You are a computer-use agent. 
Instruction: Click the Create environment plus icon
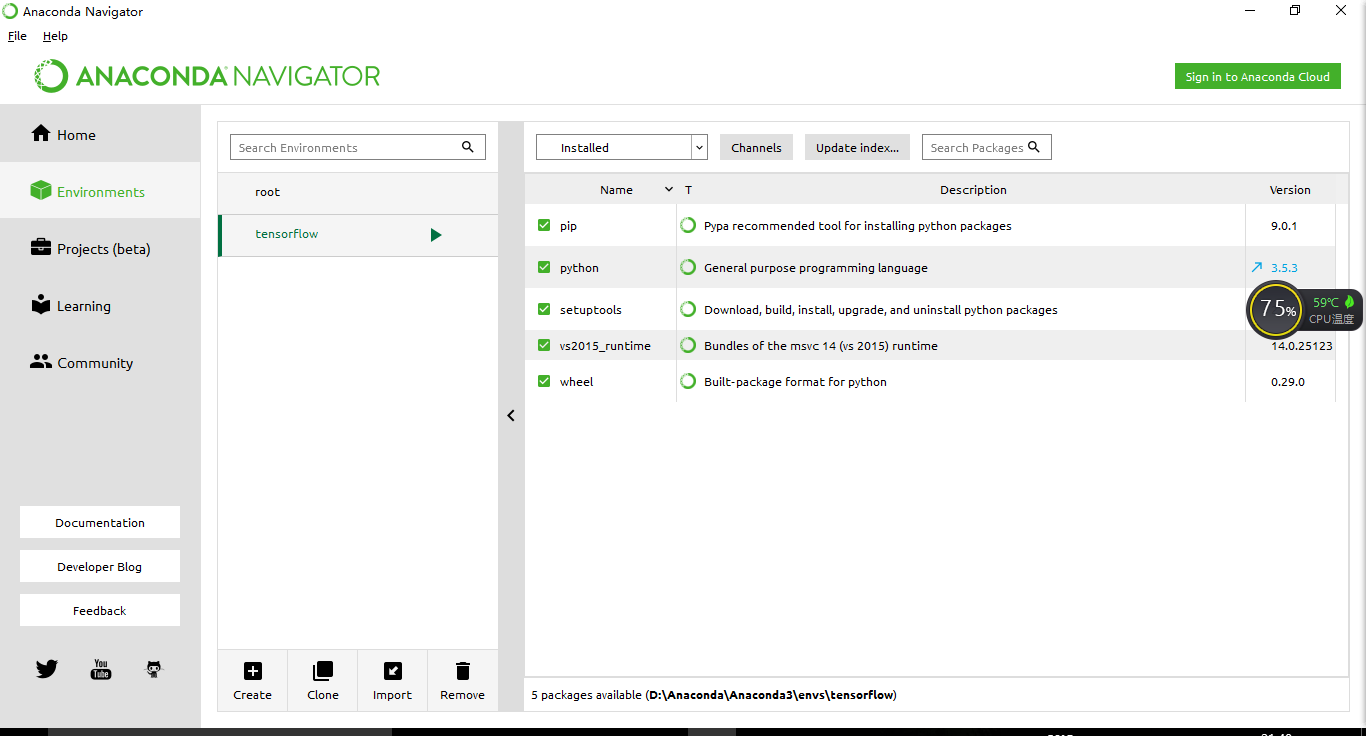[x=253, y=671]
